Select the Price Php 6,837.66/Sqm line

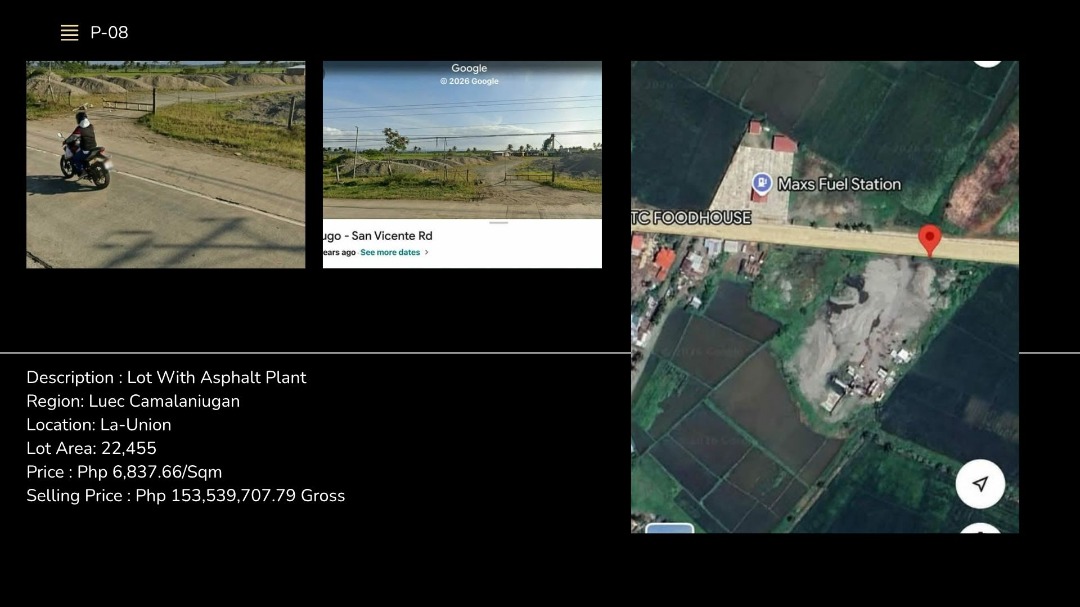point(124,472)
